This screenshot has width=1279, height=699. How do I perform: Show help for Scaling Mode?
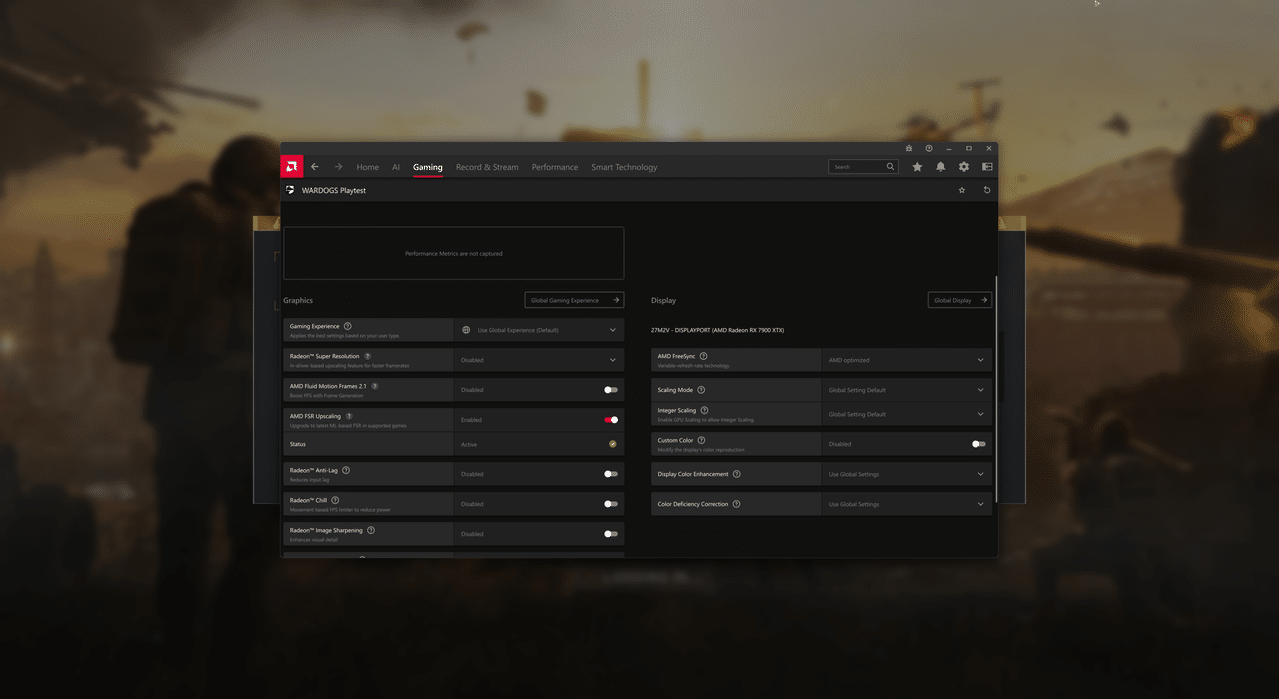click(x=701, y=390)
